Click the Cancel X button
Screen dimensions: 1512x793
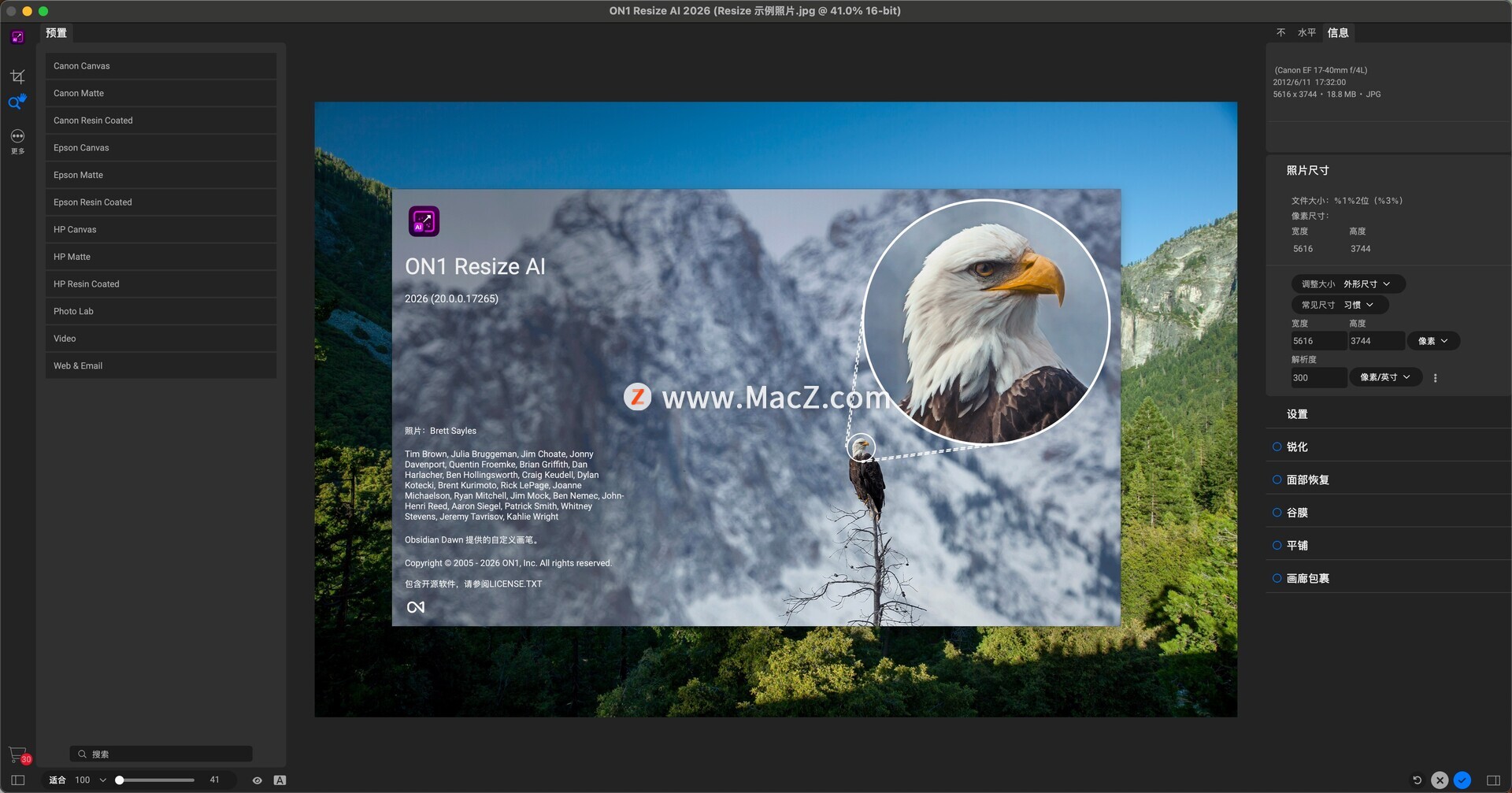[1440, 780]
